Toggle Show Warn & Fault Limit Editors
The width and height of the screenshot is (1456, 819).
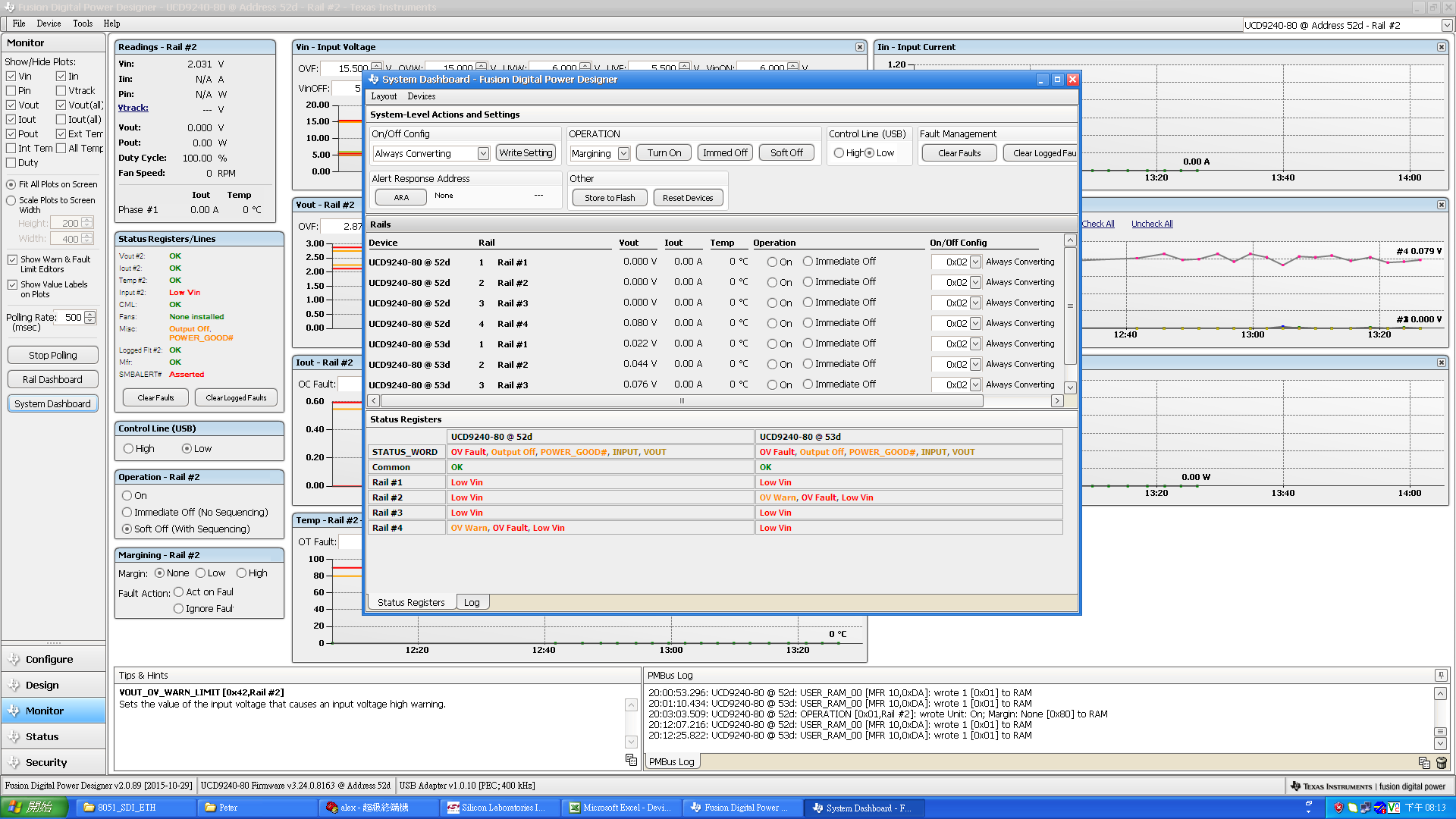(x=12, y=259)
